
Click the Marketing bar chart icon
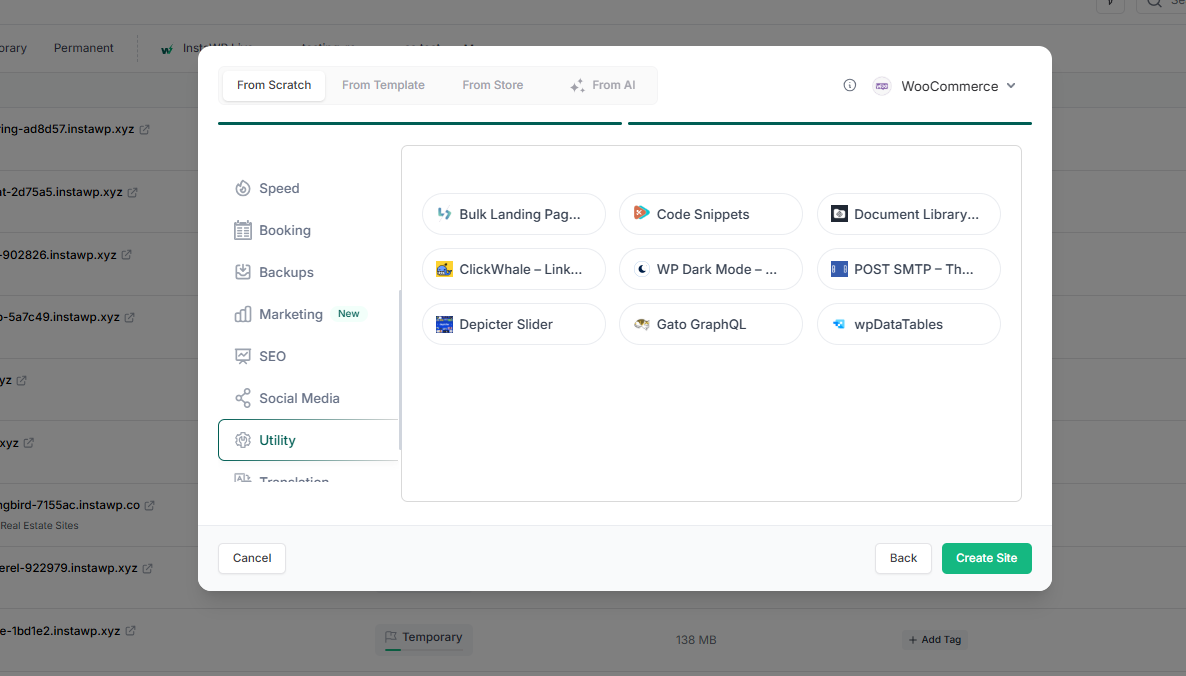coord(243,314)
